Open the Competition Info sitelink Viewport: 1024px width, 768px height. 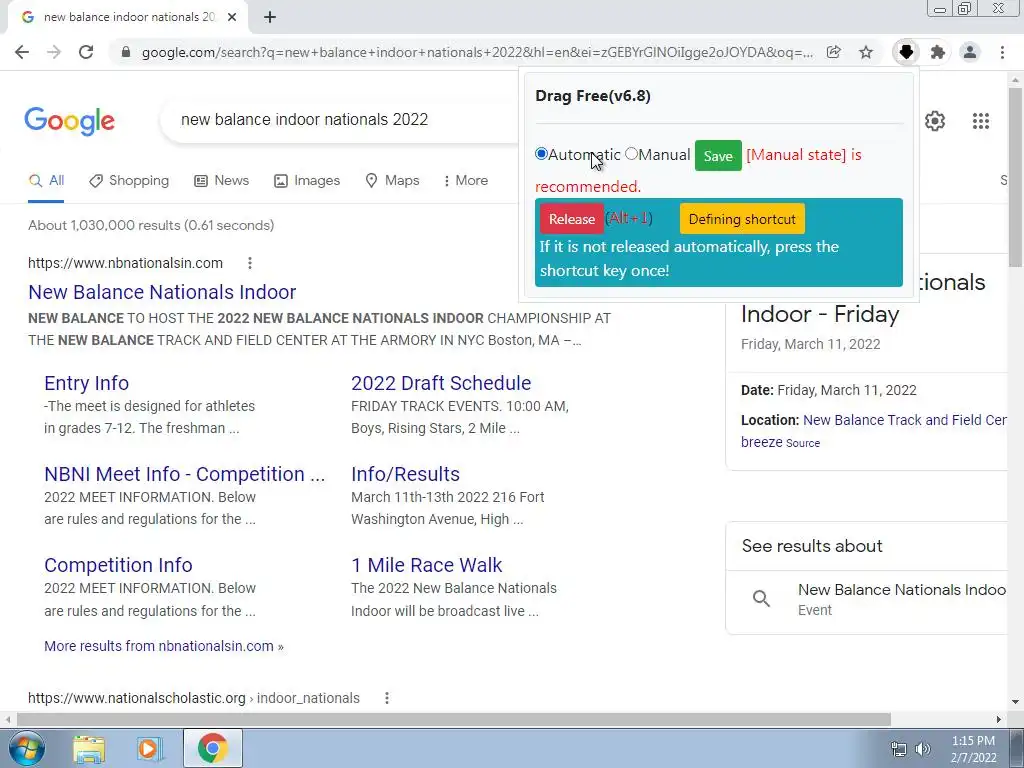tap(118, 565)
